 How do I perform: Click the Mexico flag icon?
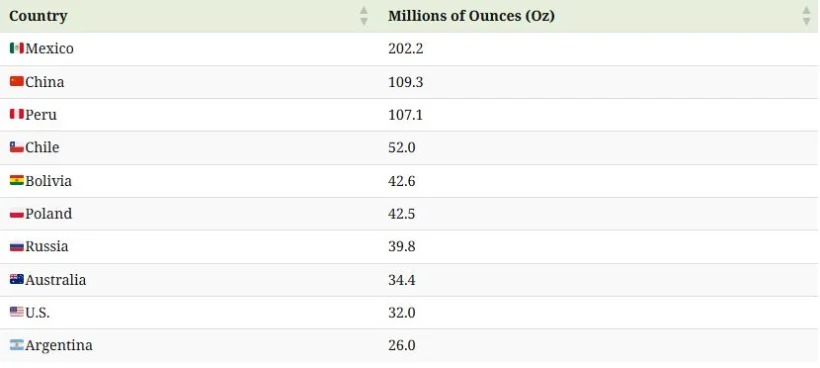pyautogui.click(x=17, y=49)
